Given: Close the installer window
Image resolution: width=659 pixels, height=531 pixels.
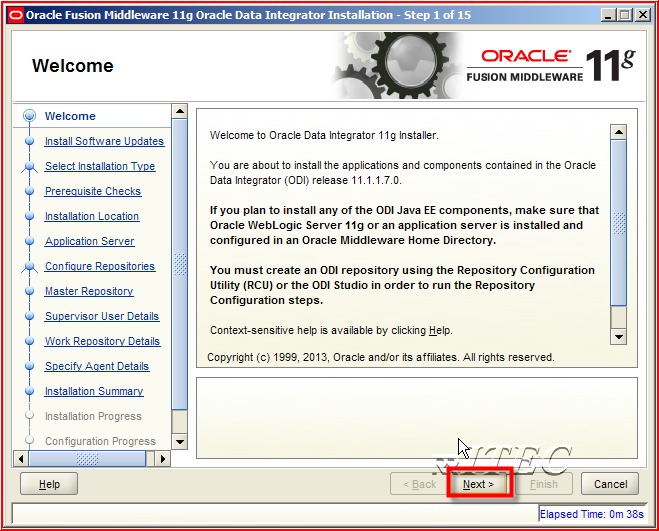Looking at the screenshot, I should [643, 16].
